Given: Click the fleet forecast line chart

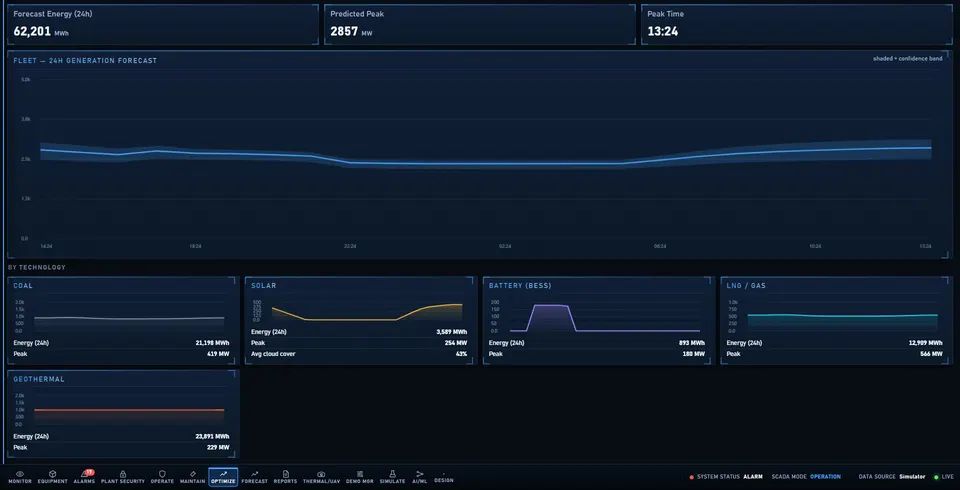Looking at the screenshot, I should (486, 159).
